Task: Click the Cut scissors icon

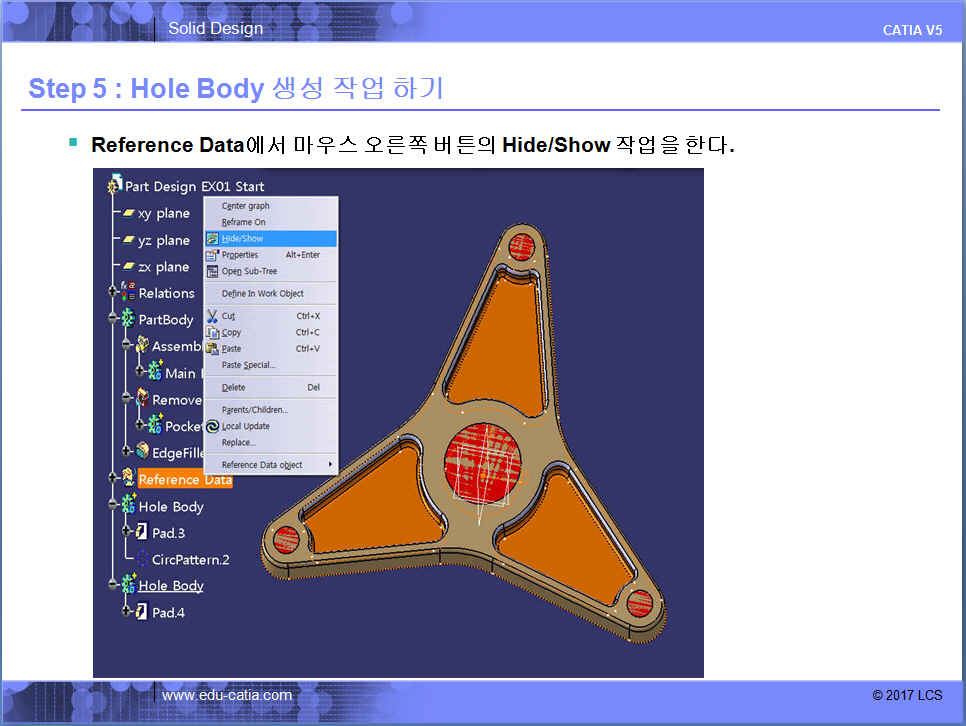Action: tap(212, 316)
